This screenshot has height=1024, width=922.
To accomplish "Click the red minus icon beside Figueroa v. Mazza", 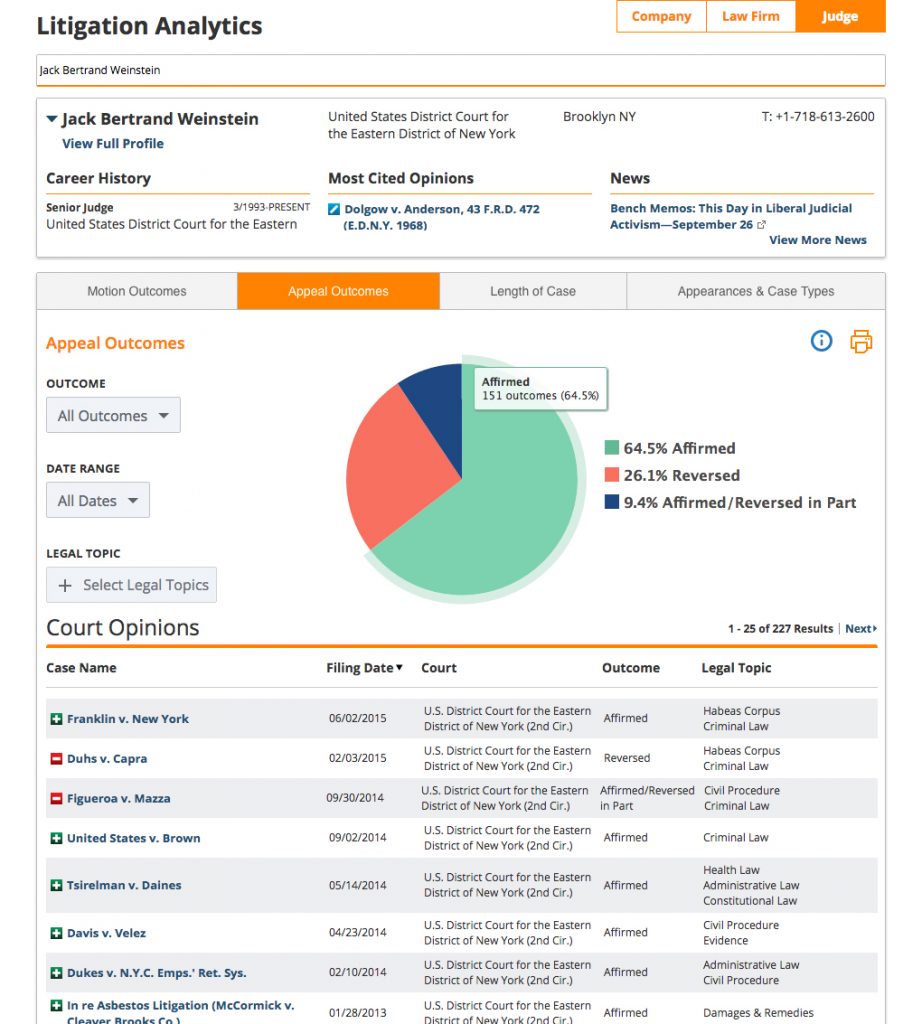I will click(x=57, y=799).
